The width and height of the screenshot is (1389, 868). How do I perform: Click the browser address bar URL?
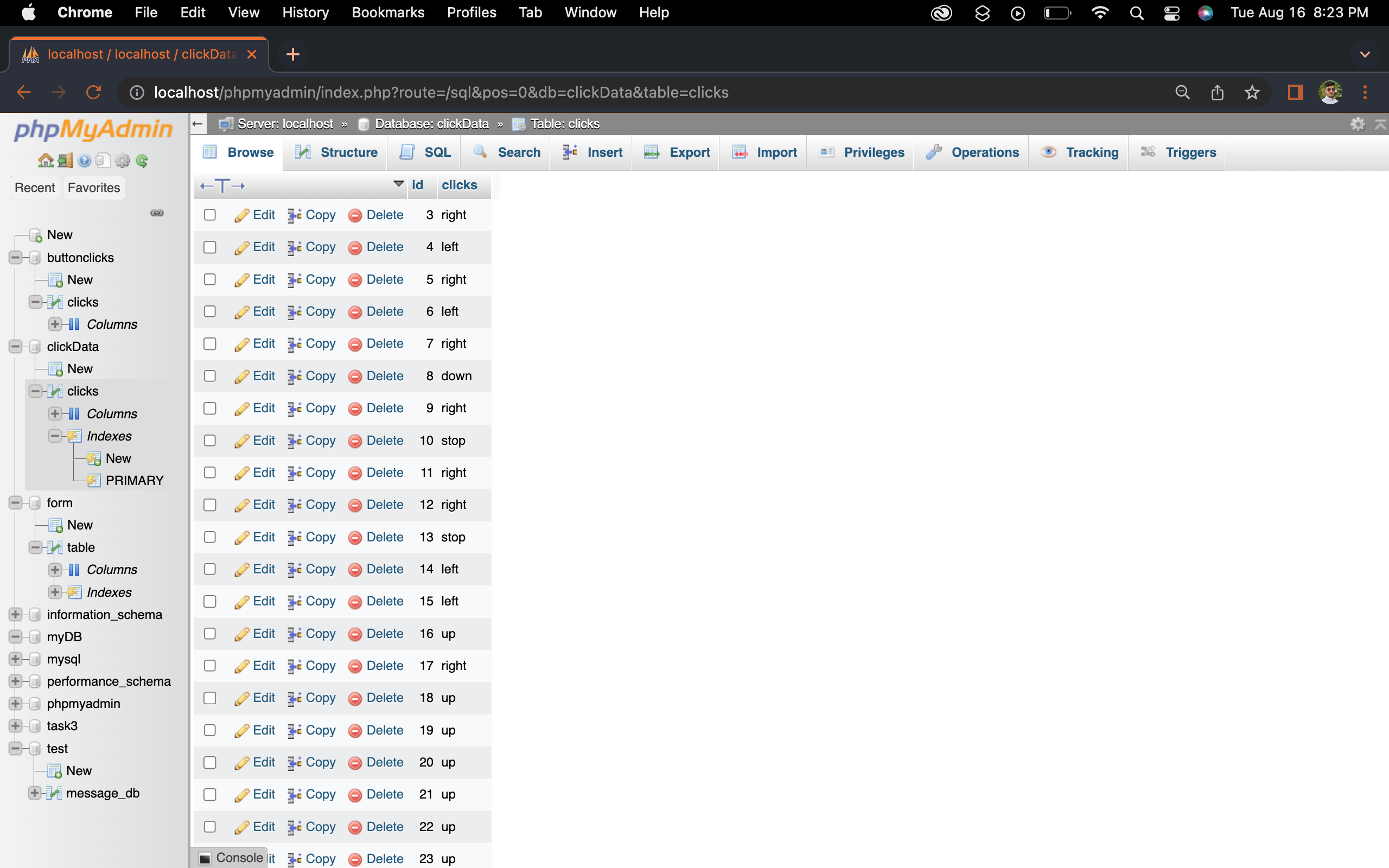[x=441, y=92]
